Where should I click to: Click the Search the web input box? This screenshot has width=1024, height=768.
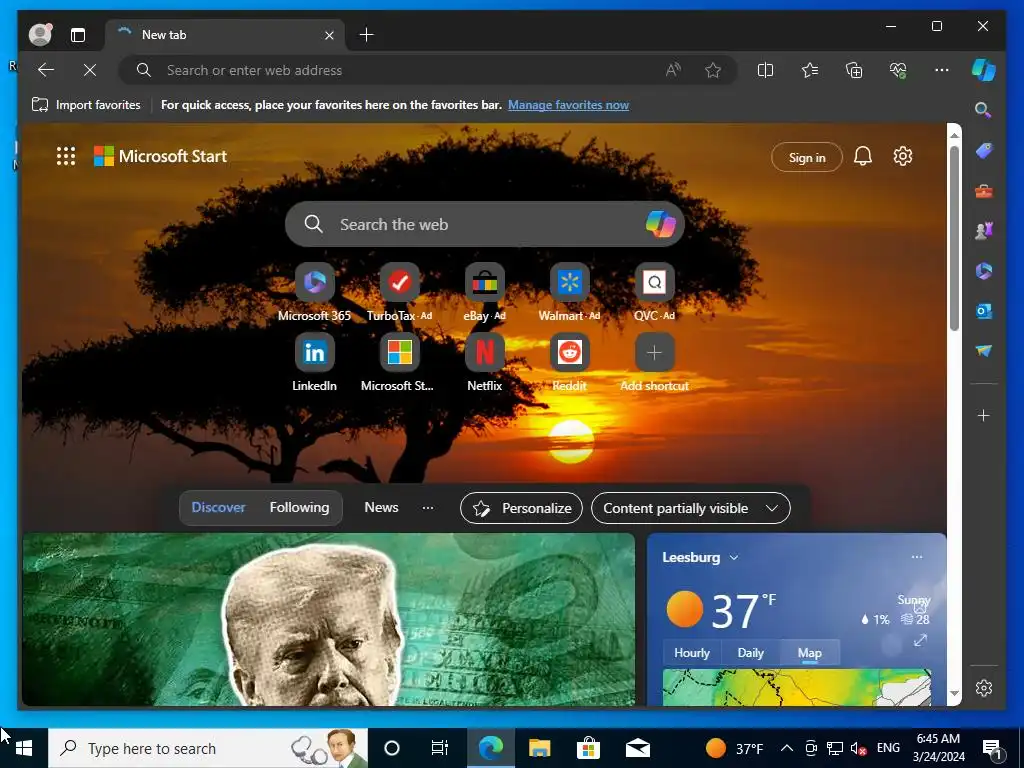point(485,224)
